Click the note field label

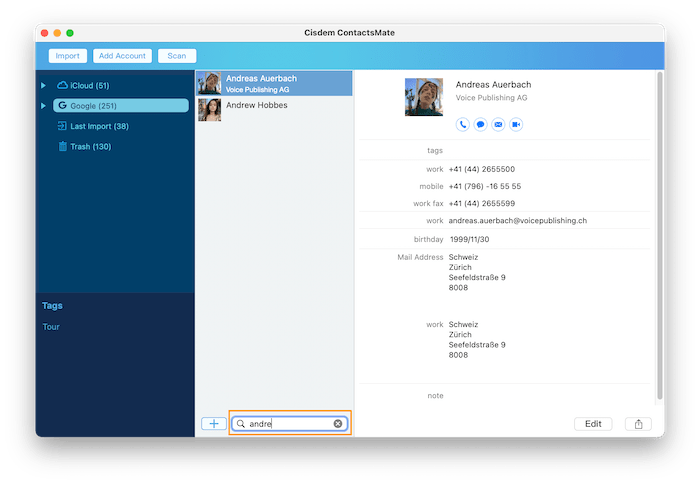pos(435,396)
